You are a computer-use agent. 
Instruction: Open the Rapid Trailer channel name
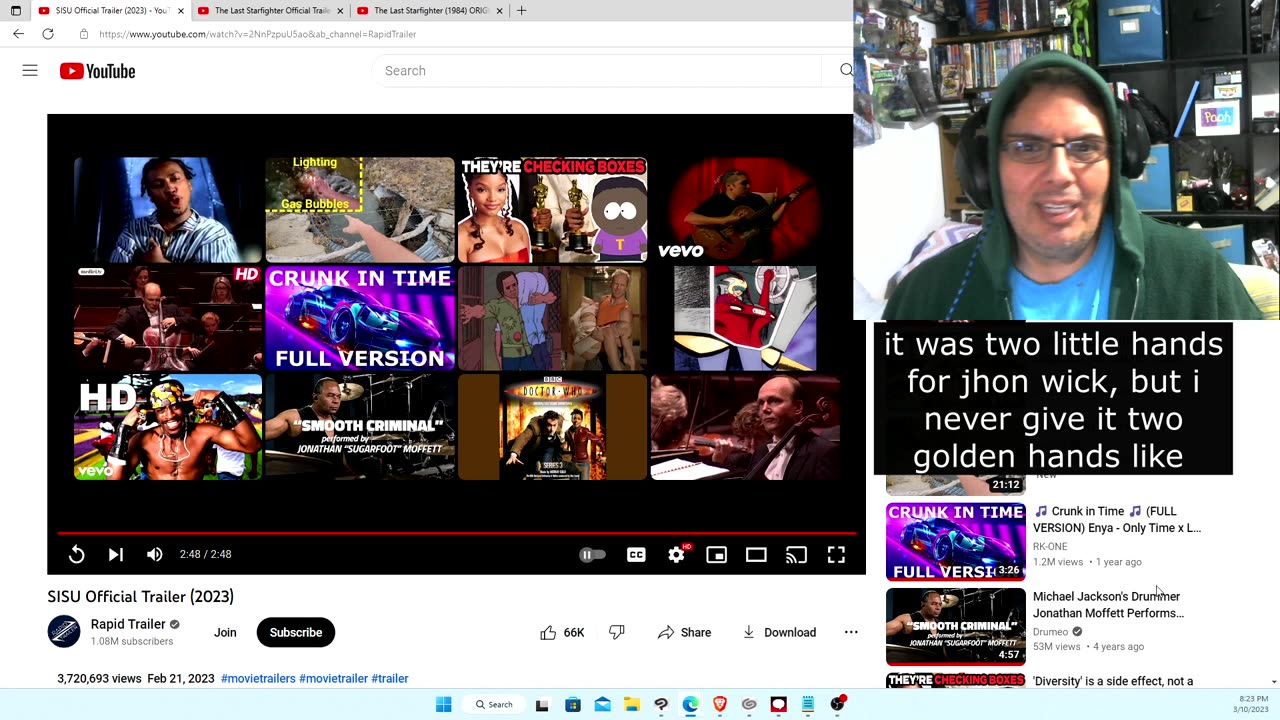pyautogui.click(x=128, y=624)
